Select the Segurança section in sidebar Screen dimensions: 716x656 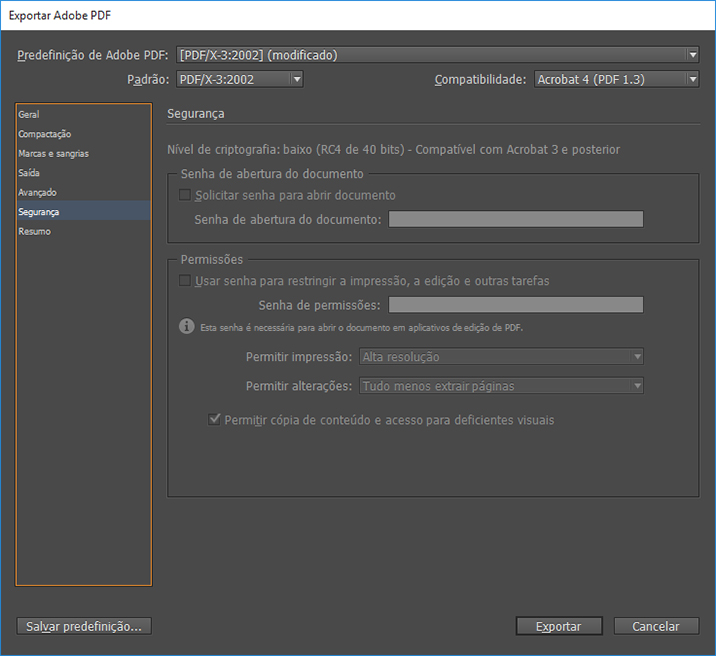click(x=39, y=212)
